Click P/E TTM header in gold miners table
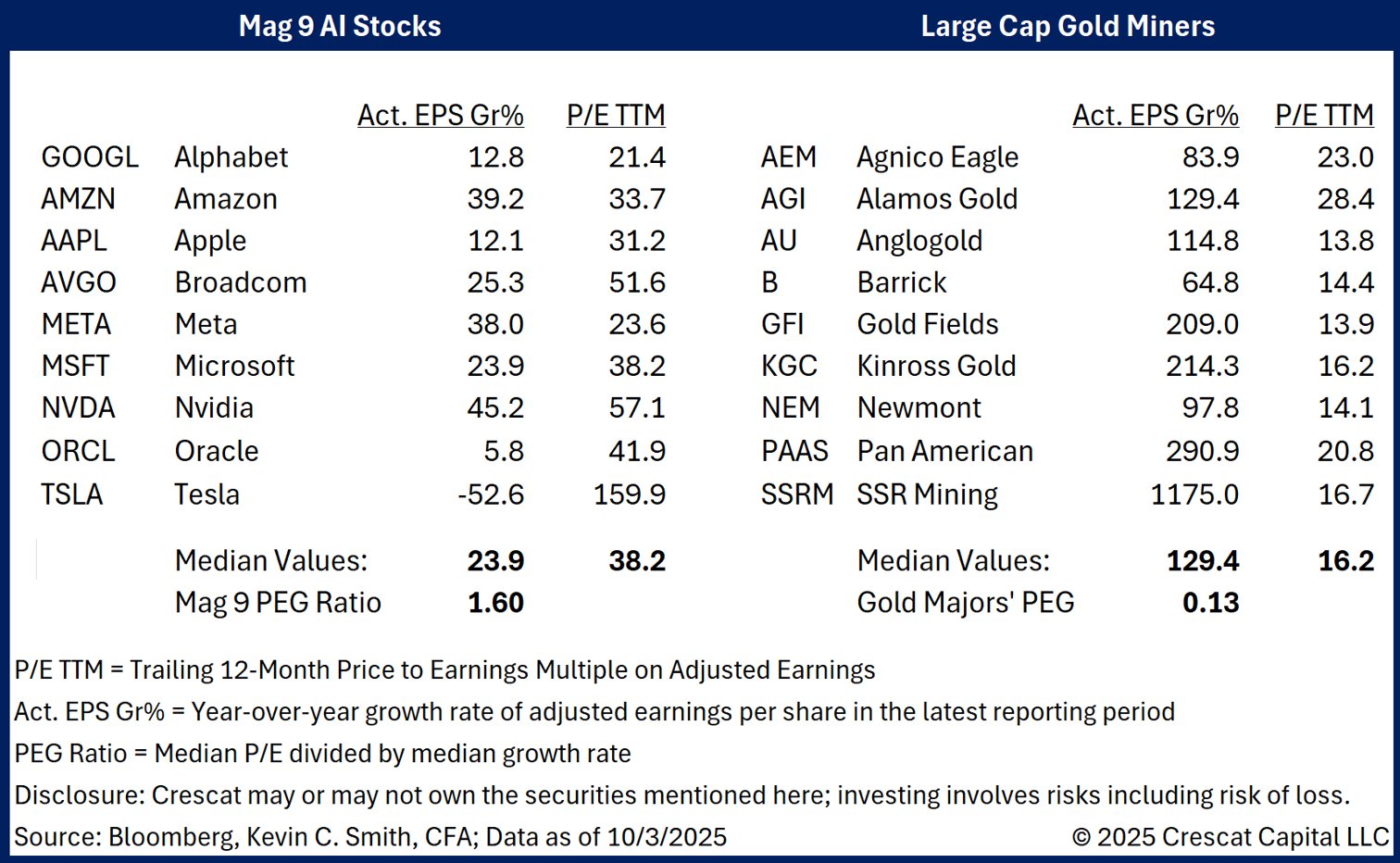1400x863 pixels. click(x=1324, y=116)
